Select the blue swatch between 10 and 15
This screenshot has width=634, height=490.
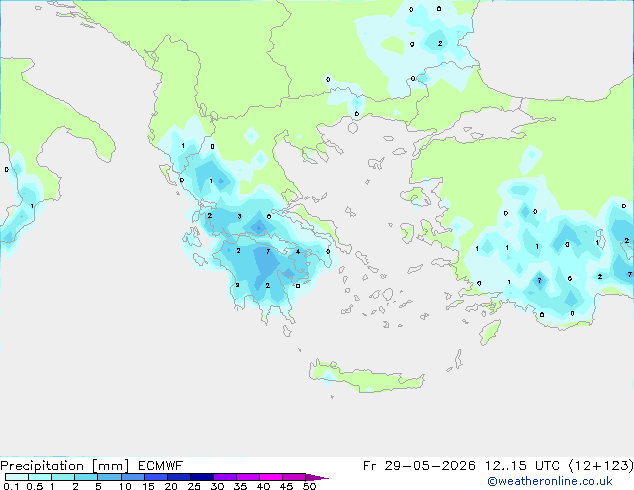[x=133, y=477]
